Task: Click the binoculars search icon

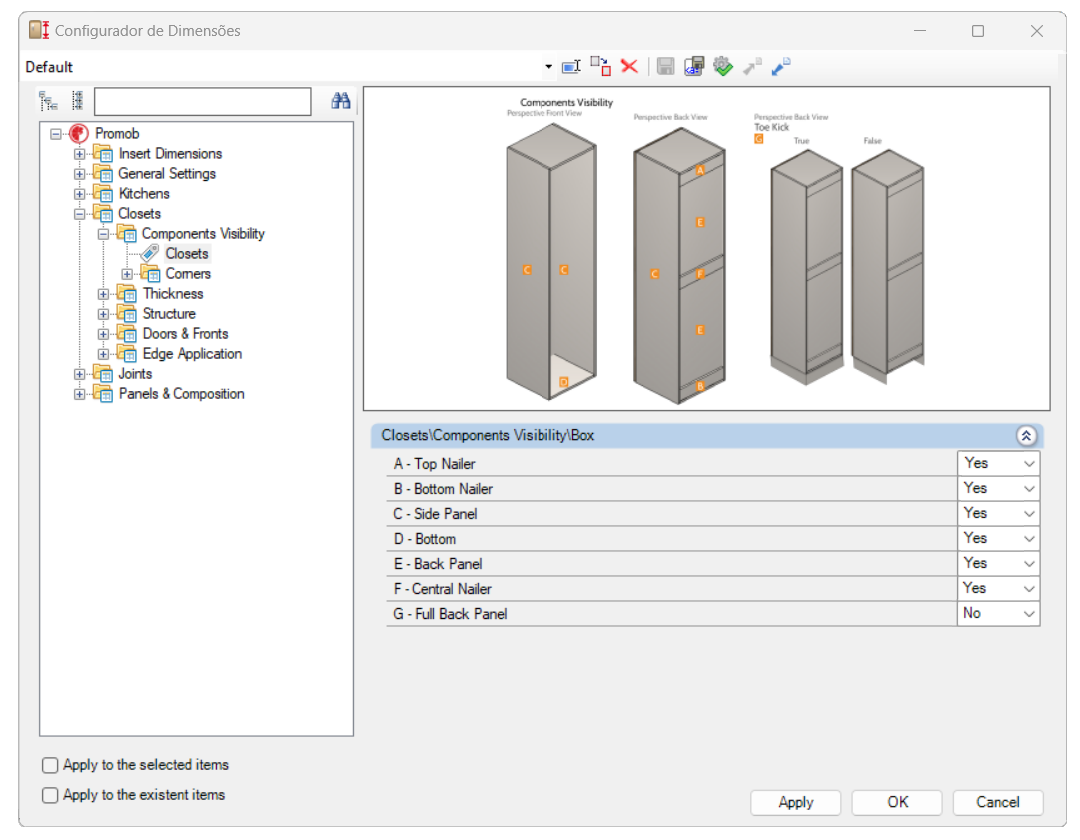Action: click(x=341, y=101)
